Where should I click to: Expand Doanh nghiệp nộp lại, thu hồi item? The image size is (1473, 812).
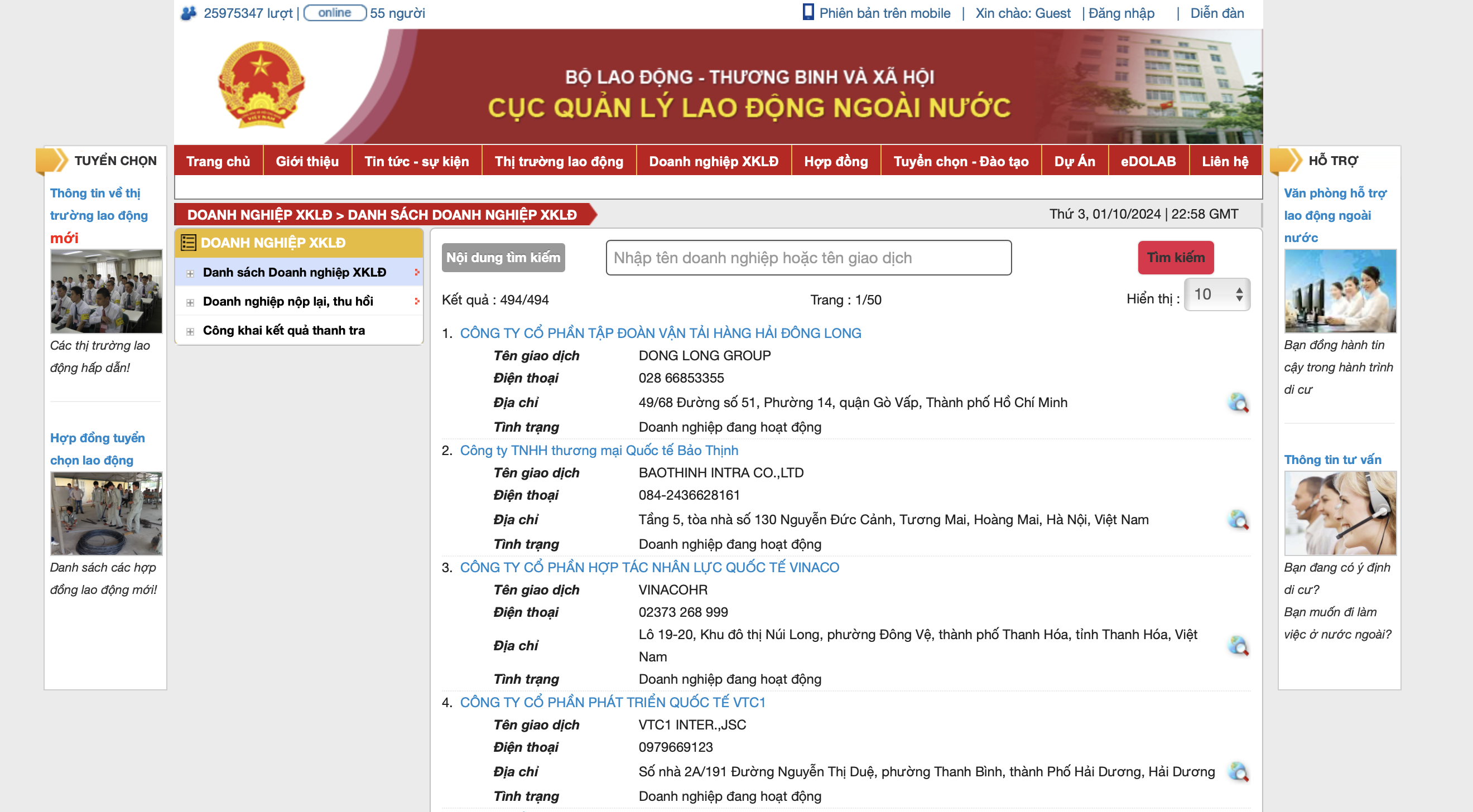(190, 302)
